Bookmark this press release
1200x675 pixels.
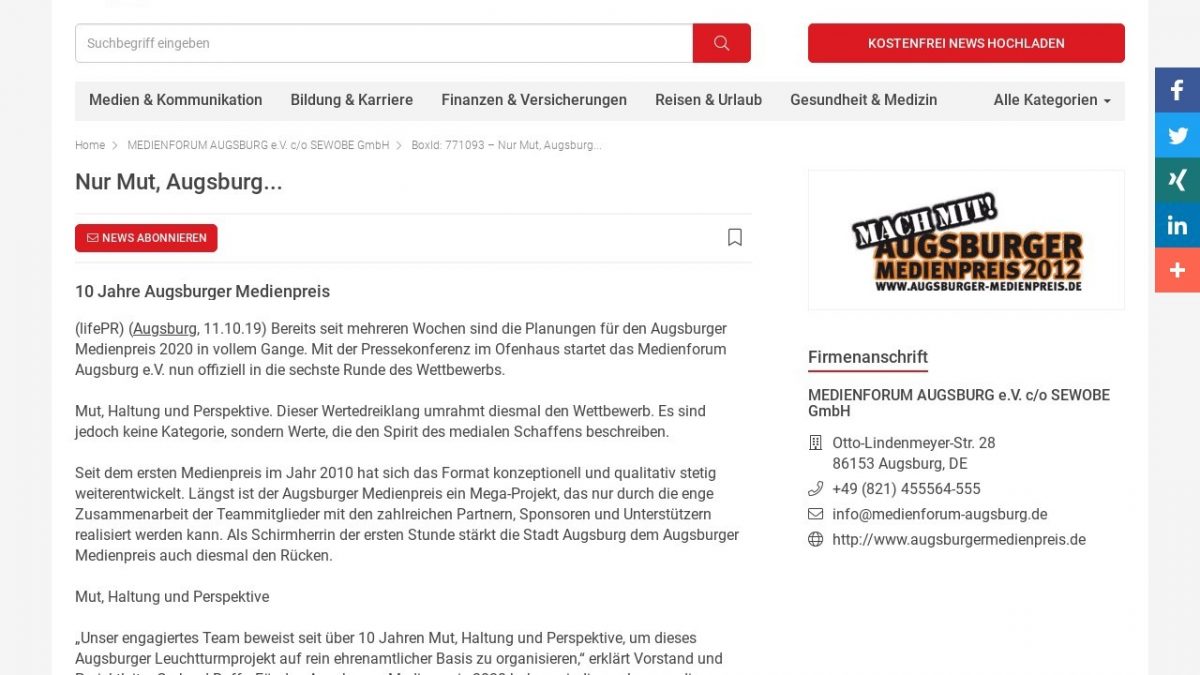735,237
